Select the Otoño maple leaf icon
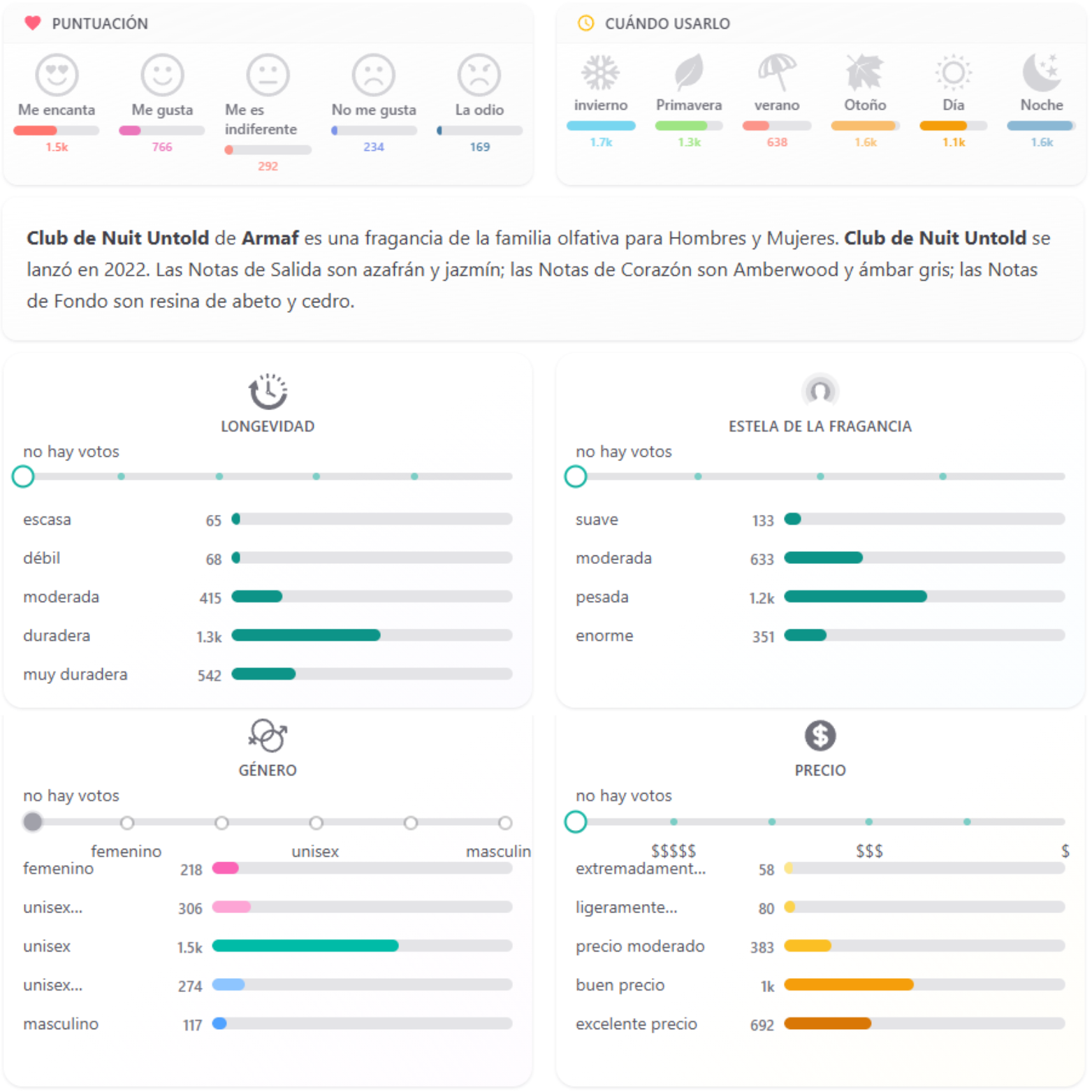 click(864, 73)
